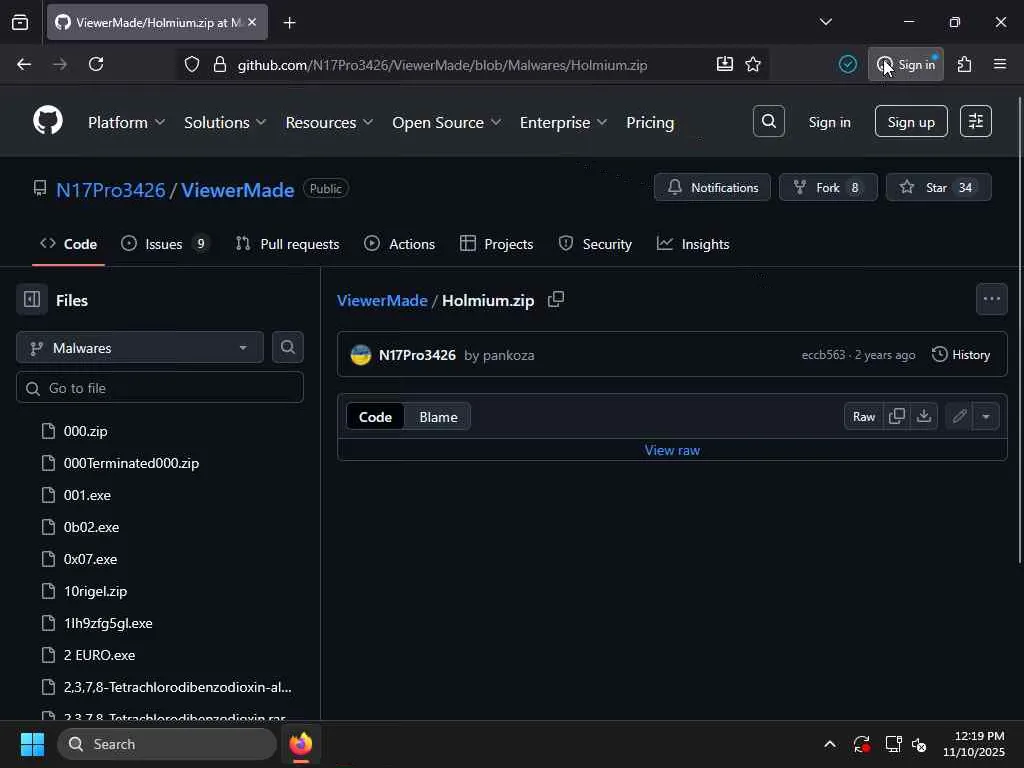Click the GitHub Sign in link
This screenshot has height=768, width=1024.
click(x=829, y=122)
